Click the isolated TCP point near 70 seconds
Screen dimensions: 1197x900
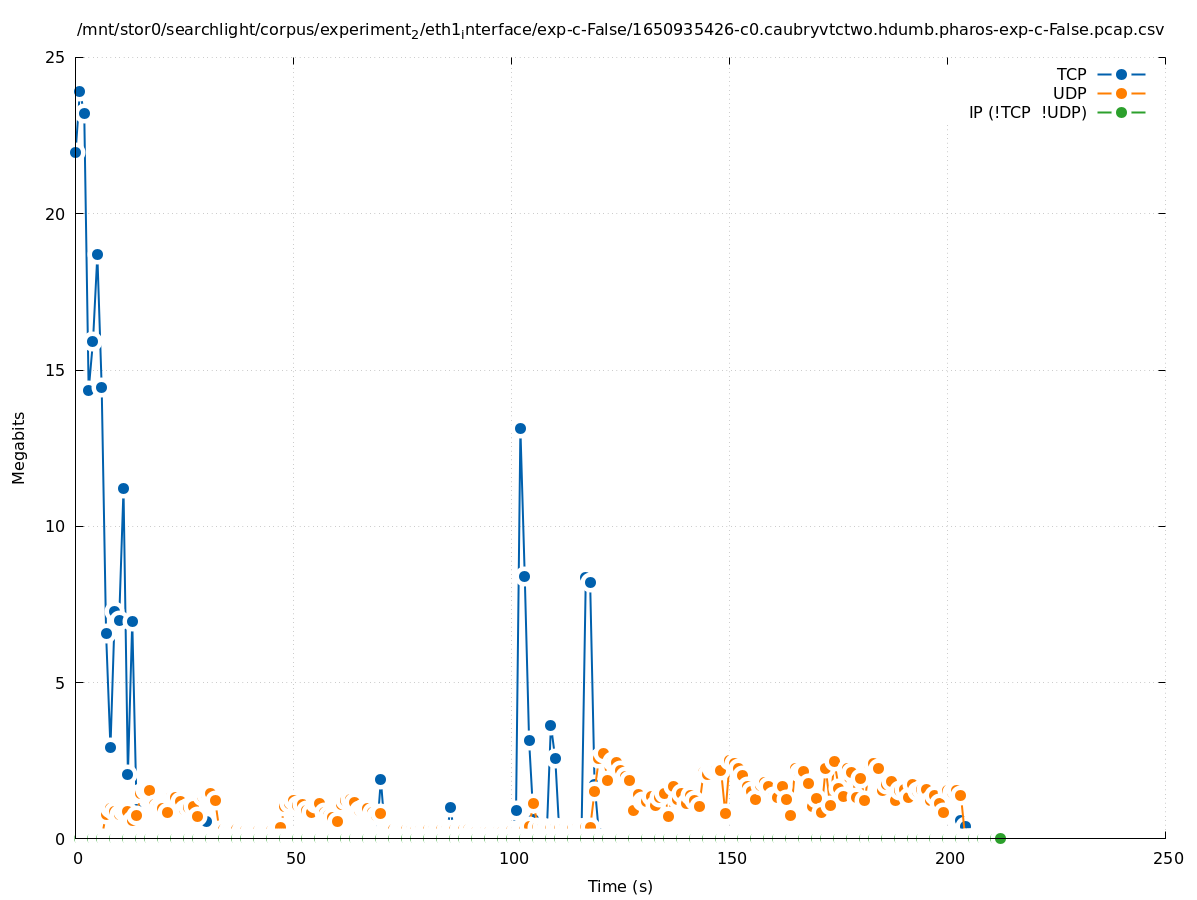[x=380, y=779]
